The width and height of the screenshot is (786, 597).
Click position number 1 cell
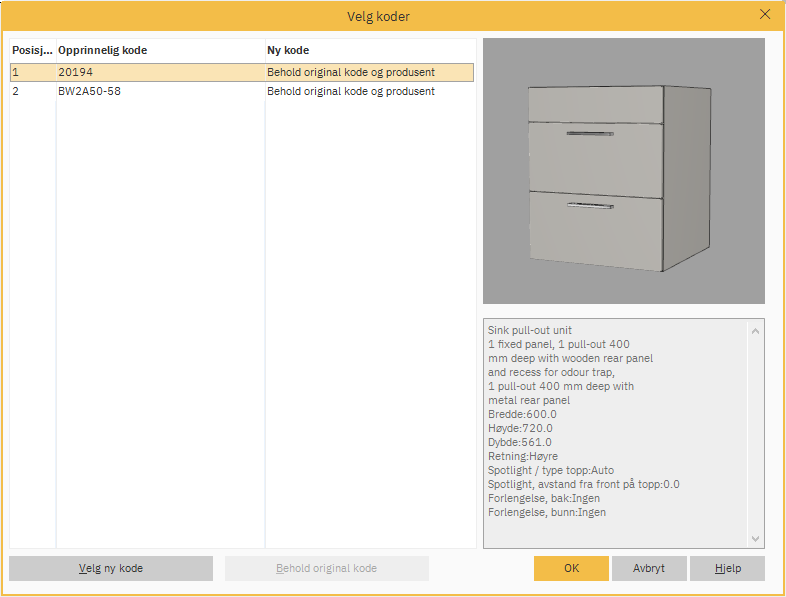[33, 72]
